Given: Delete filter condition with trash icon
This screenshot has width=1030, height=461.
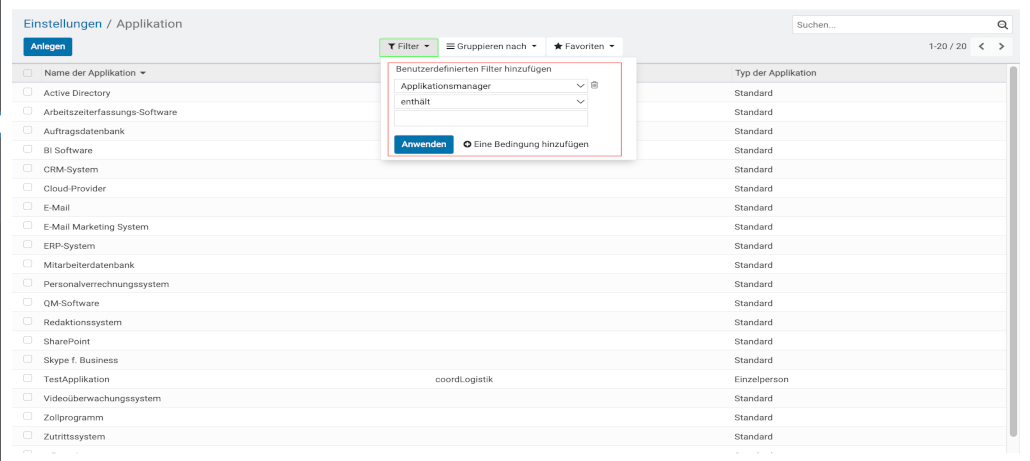Looking at the screenshot, I should [x=594, y=86].
